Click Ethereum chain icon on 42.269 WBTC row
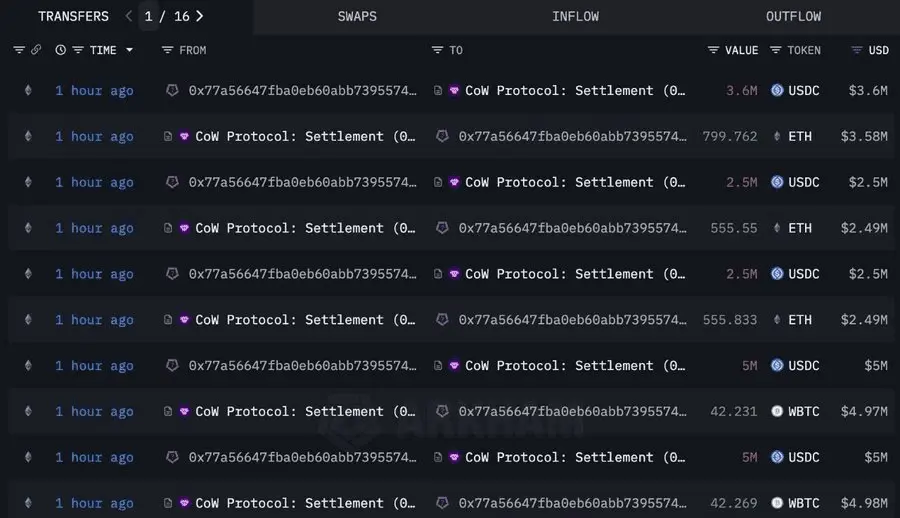 coord(28,503)
